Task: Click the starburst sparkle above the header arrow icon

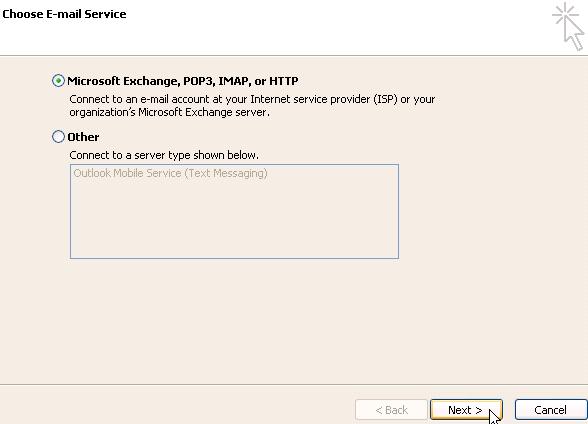Action: tap(566, 14)
